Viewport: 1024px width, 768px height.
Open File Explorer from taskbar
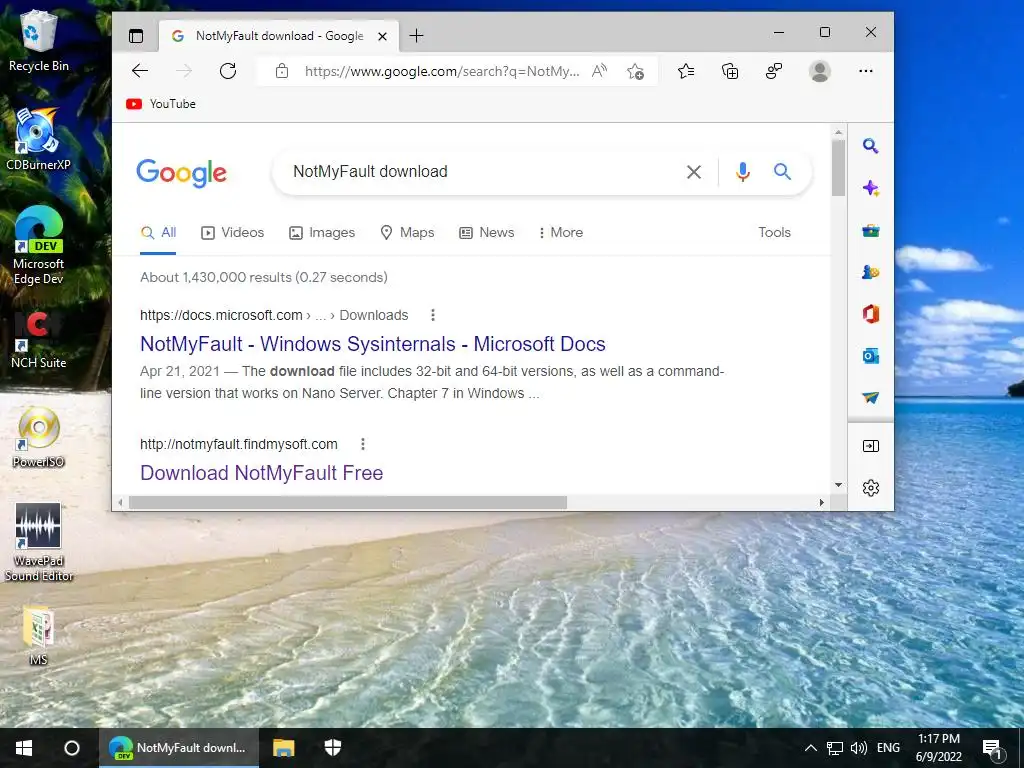[x=283, y=748]
